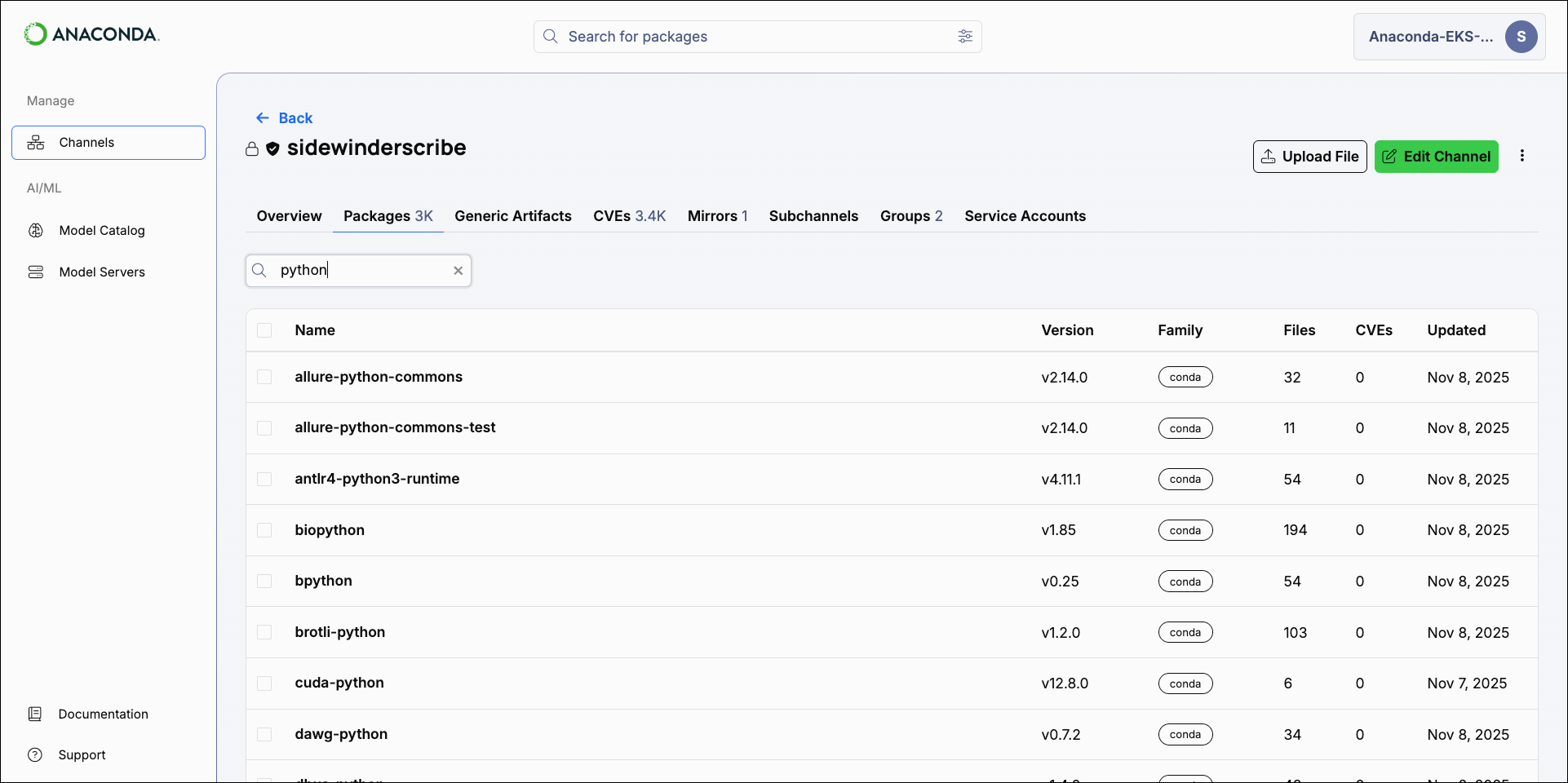Open the search filters sliders icon

(965, 37)
